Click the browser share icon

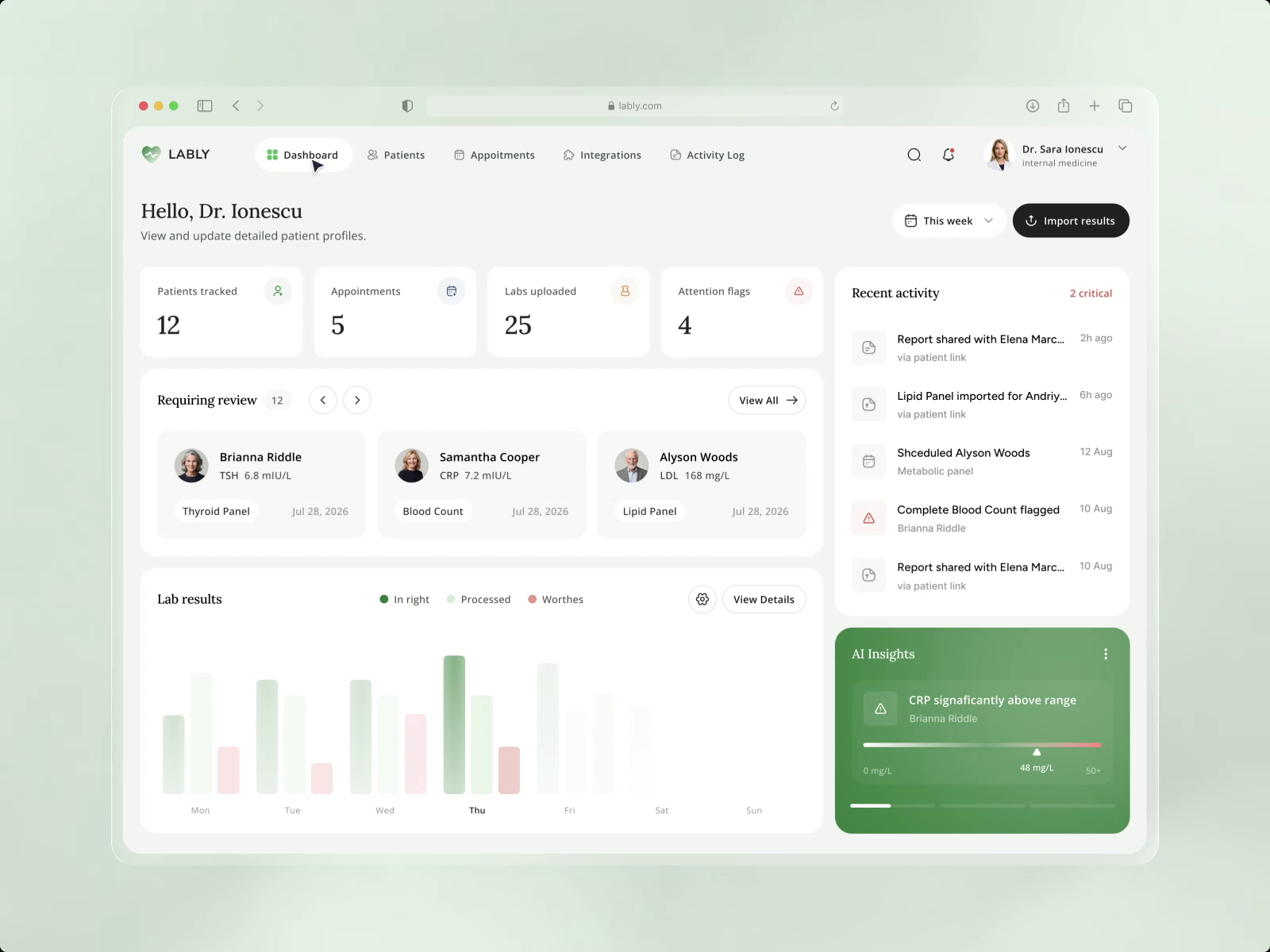pyautogui.click(x=1064, y=106)
